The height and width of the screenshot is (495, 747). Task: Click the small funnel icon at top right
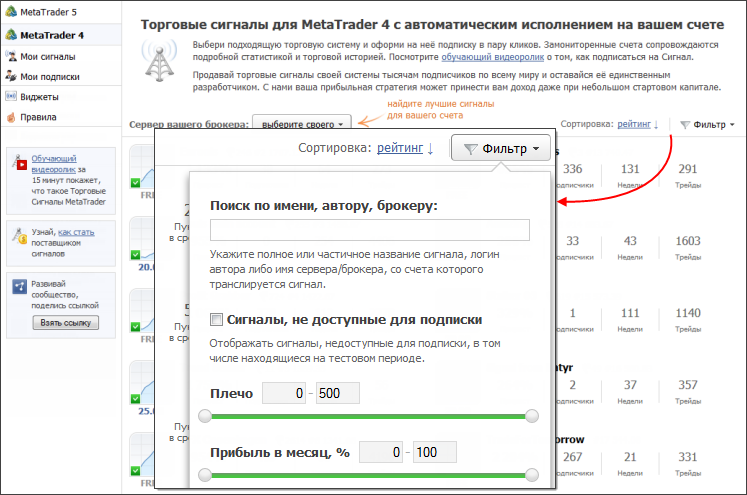tap(685, 125)
